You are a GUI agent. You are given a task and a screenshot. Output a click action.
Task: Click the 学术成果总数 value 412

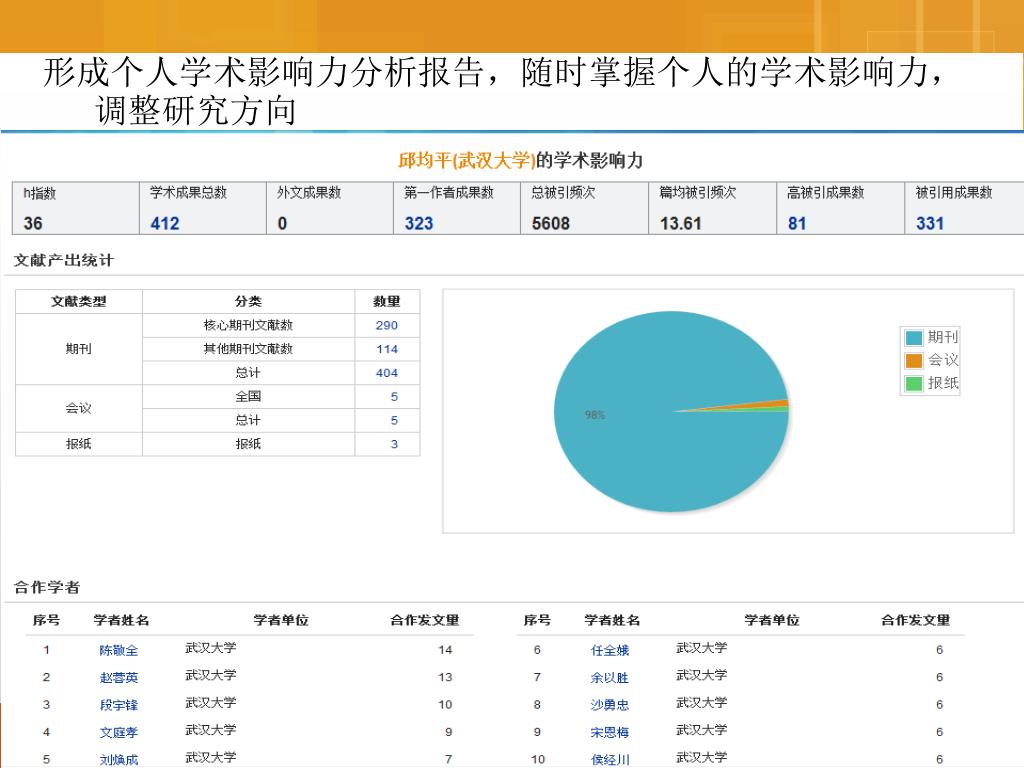[165, 223]
